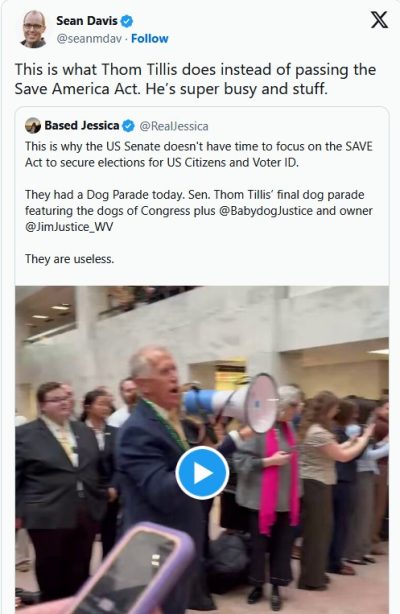Image resolution: width=400 pixels, height=614 pixels.
Task: Click the "They are useless." line
Action: coord(70,259)
